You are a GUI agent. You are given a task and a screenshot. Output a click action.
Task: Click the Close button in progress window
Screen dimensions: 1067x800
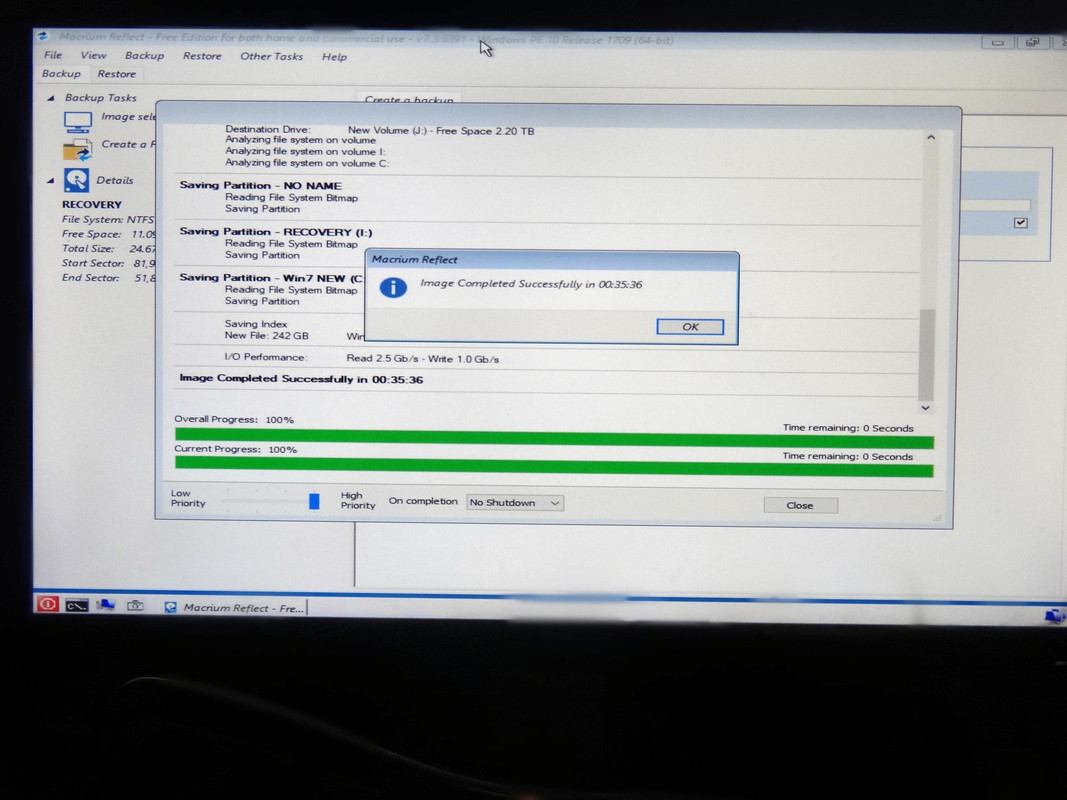pyautogui.click(x=800, y=505)
